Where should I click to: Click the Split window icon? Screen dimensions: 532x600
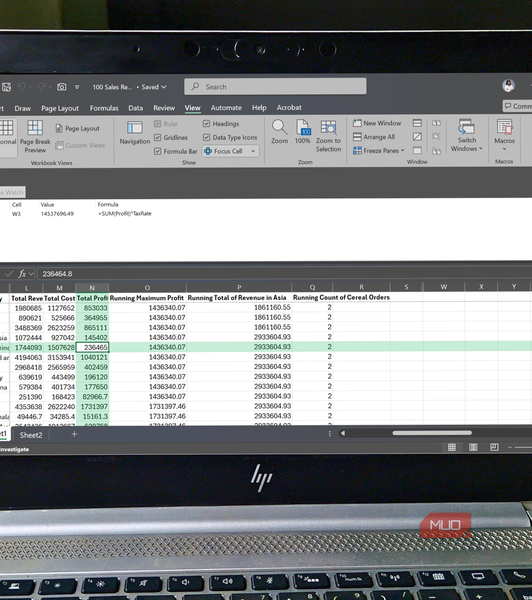[x=417, y=123]
